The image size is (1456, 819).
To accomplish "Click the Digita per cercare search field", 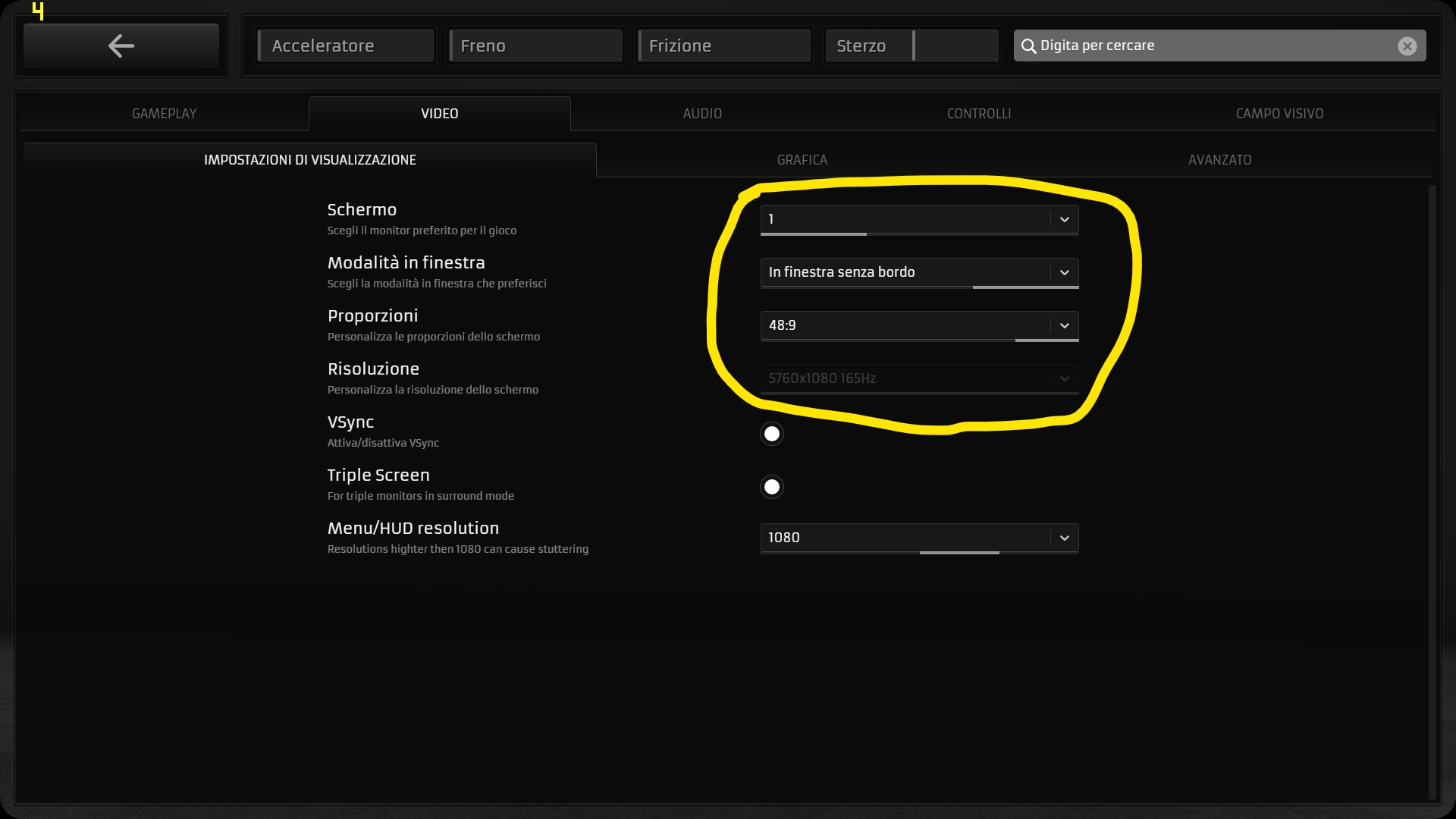I will pos(1213,45).
